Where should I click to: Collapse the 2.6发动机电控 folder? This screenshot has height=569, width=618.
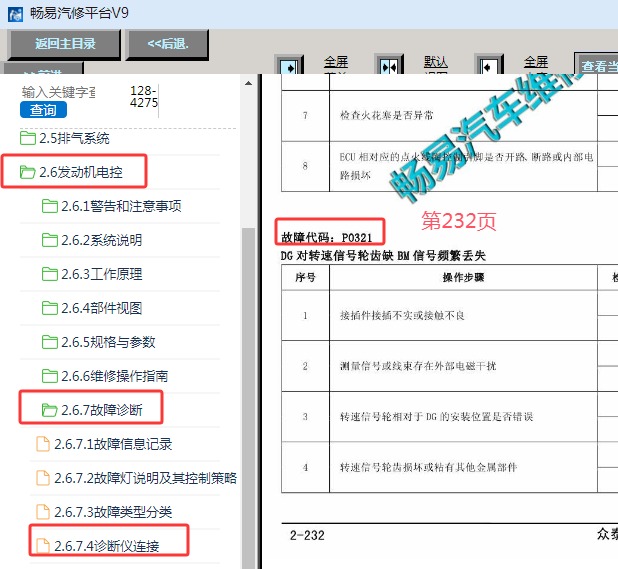click(x=71, y=172)
